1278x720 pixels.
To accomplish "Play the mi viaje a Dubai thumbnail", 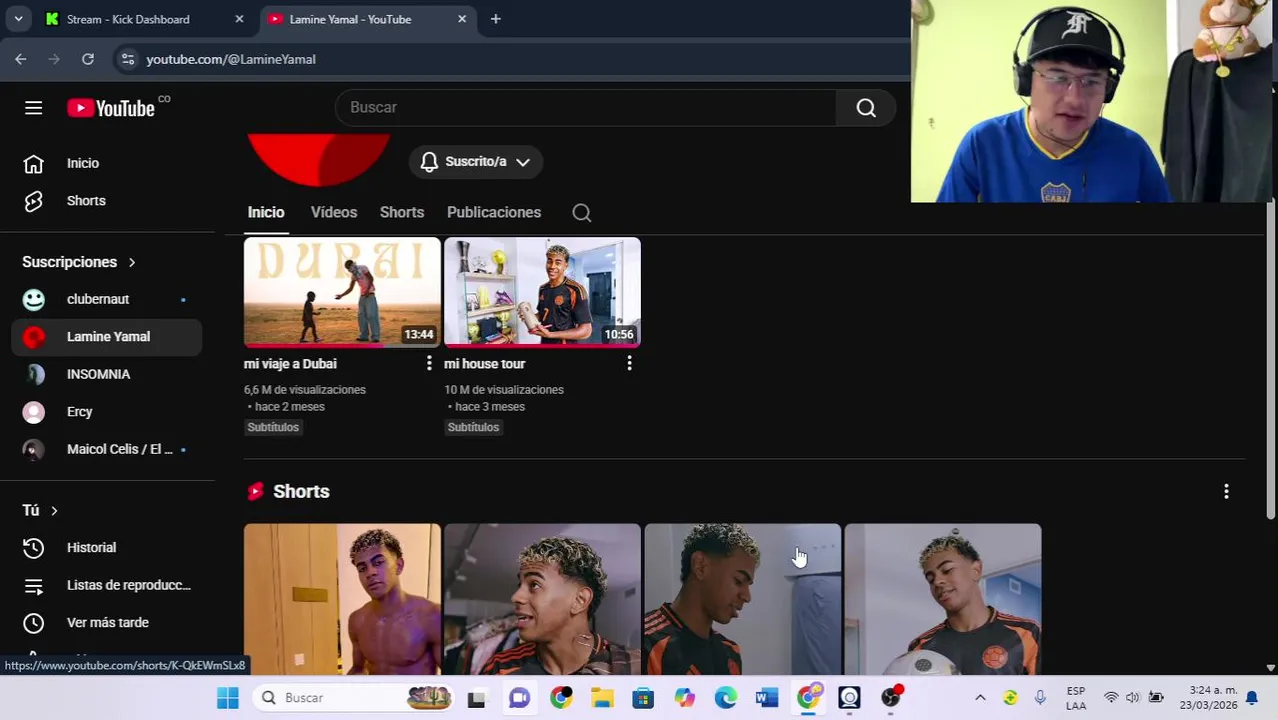I will pos(342,292).
